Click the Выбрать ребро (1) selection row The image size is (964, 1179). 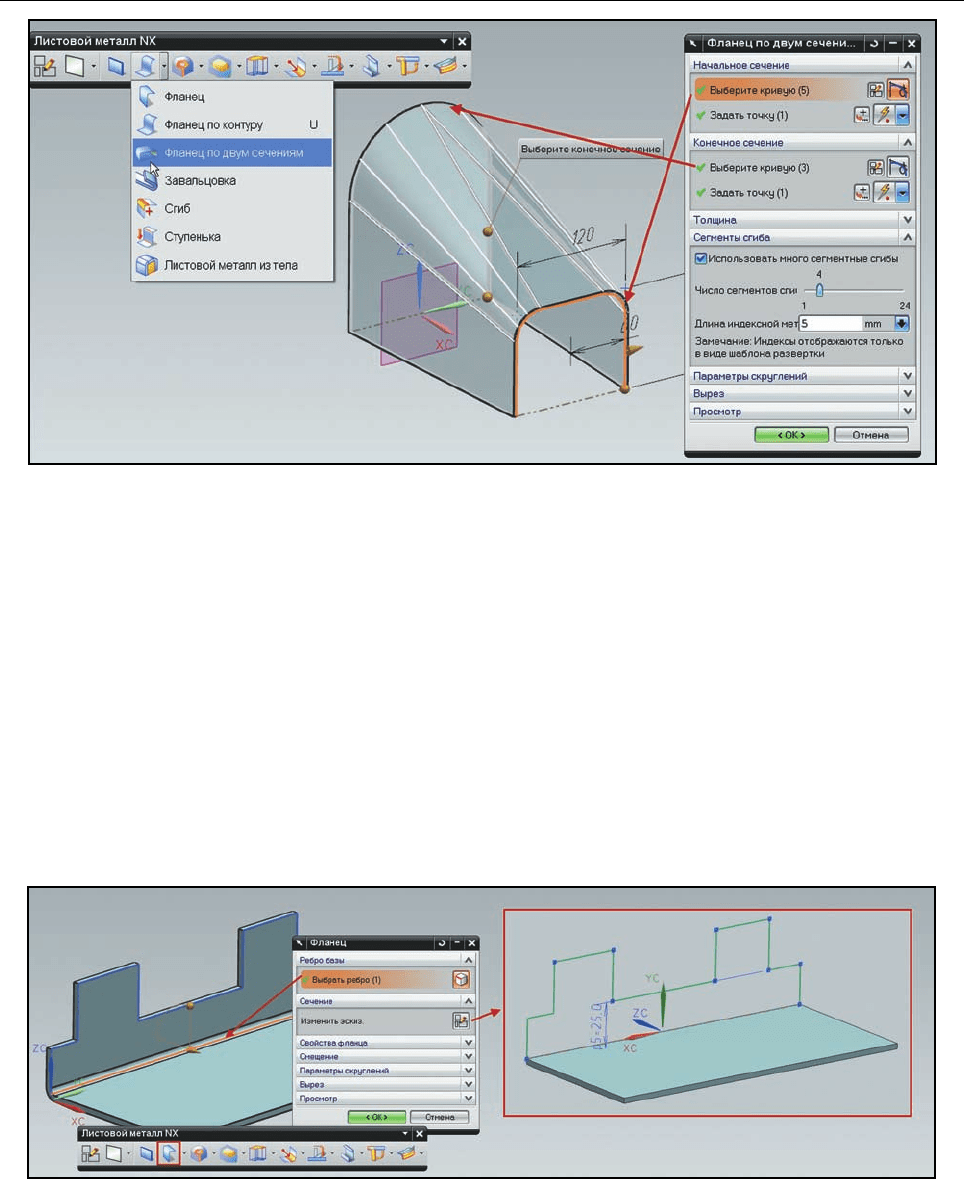pyautogui.click(x=374, y=980)
